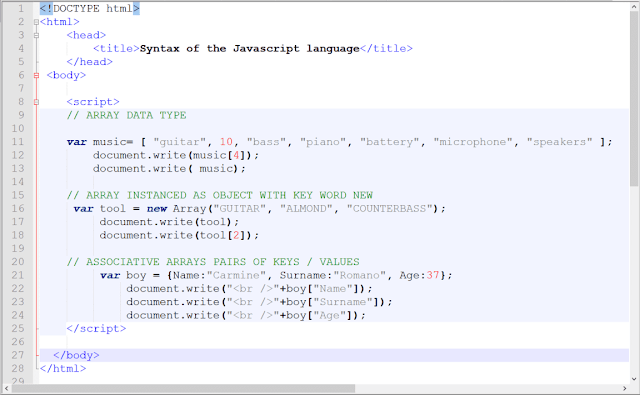Click the boy["Age"] write statement
This screenshot has width=640, height=395.
[246, 315]
